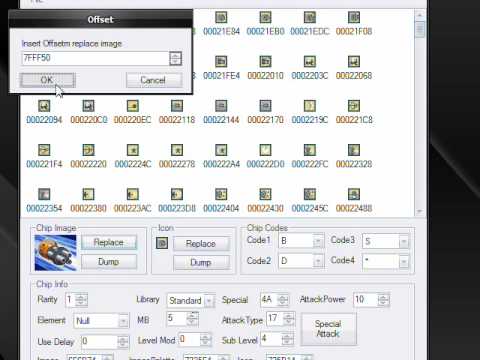Select chip icon labeled 000221F4
Screen dimensions: 480x360
click(44, 150)
